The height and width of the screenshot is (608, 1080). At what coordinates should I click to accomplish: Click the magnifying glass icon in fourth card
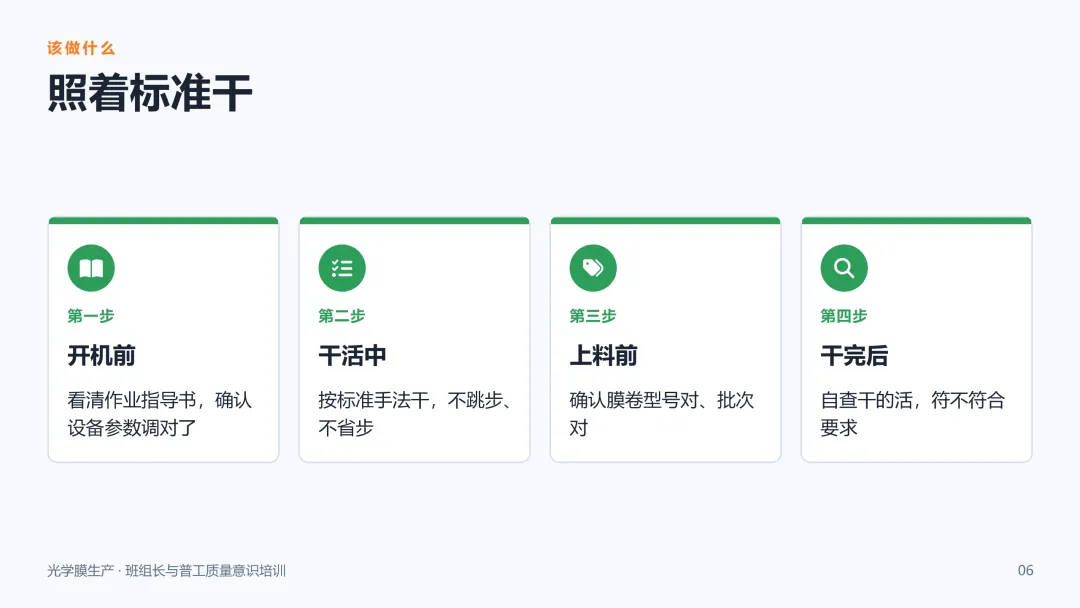pos(844,268)
